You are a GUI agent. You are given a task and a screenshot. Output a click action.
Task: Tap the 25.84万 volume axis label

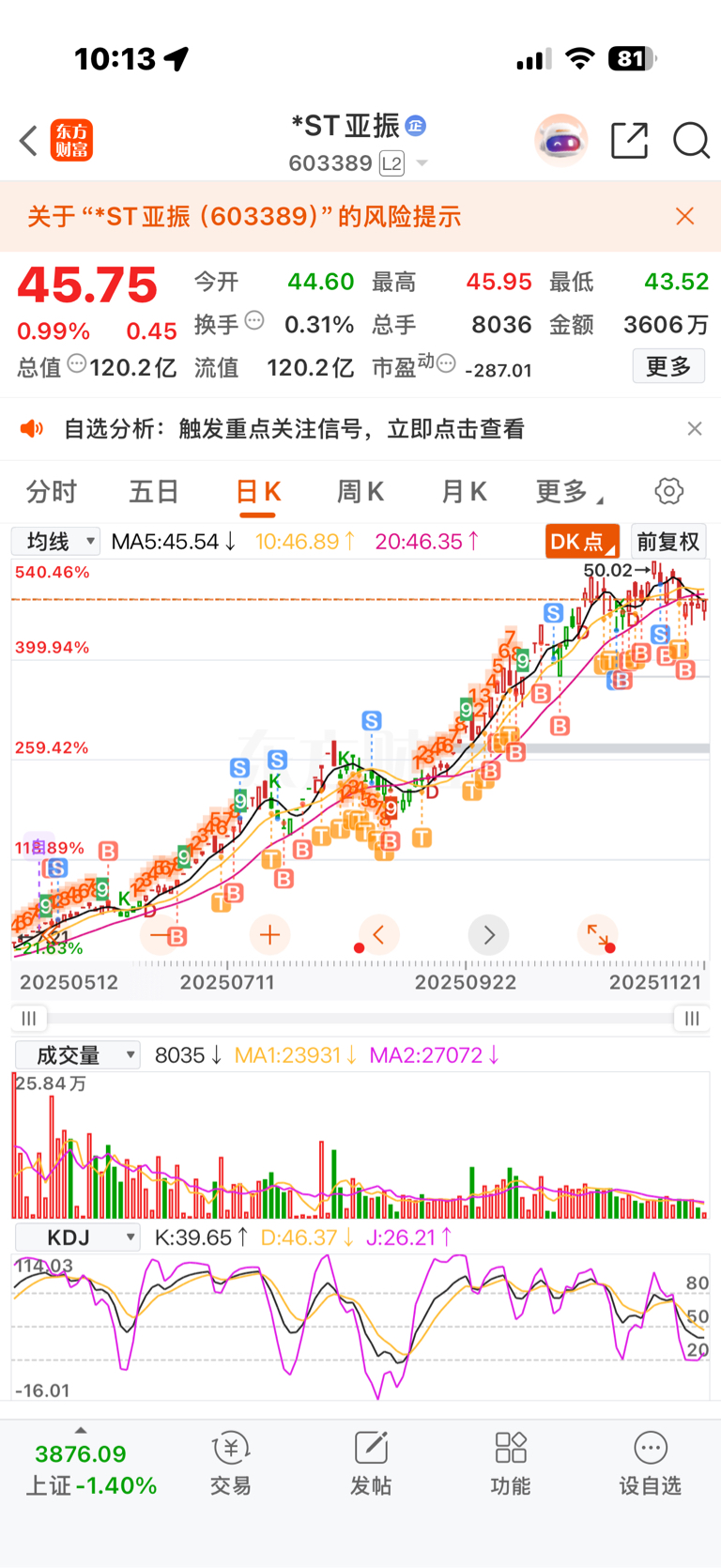[51, 1084]
